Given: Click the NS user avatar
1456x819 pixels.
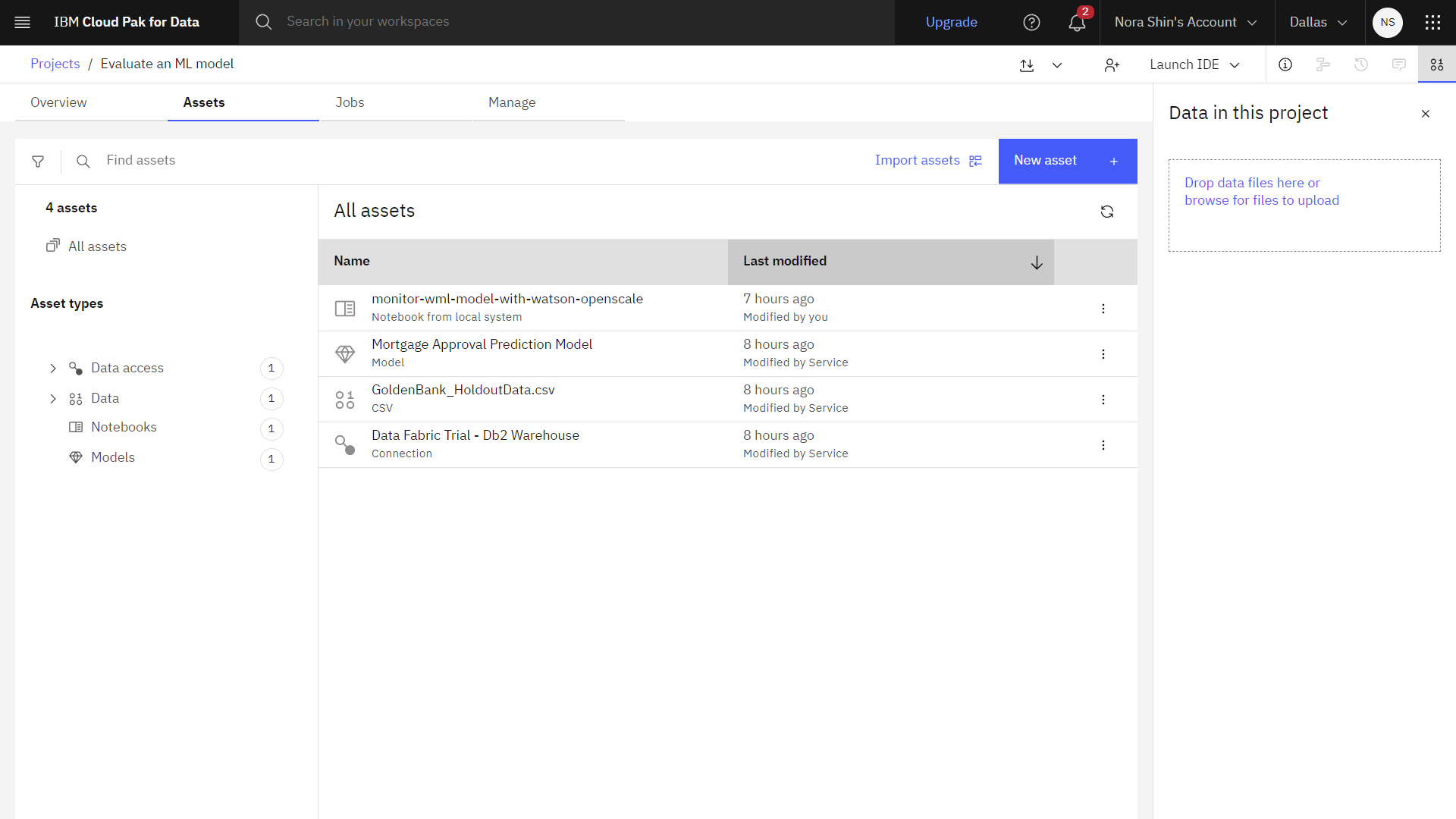Looking at the screenshot, I should click(x=1388, y=23).
